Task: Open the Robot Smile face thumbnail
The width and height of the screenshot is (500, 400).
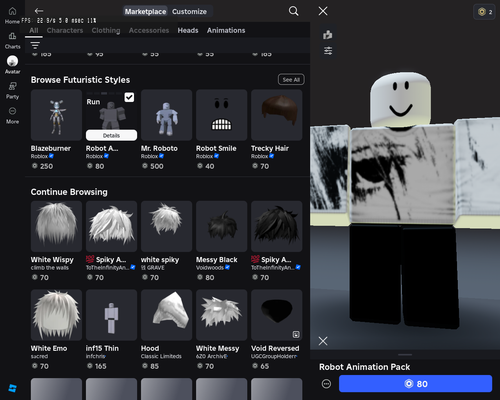Action: [x=222, y=115]
